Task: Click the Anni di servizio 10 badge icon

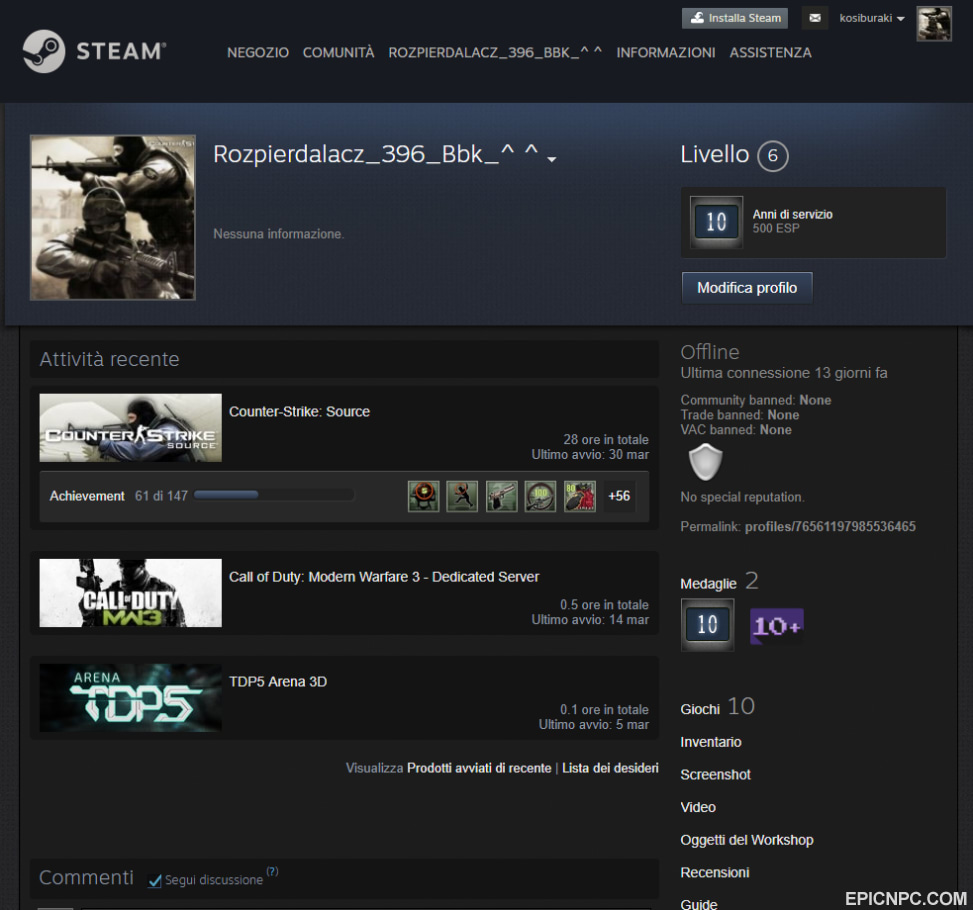Action: tap(716, 222)
